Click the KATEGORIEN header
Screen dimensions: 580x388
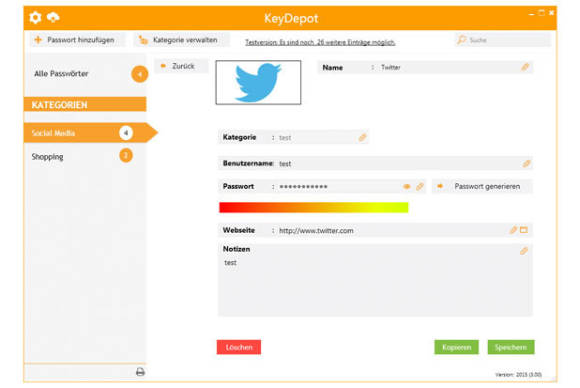point(85,104)
